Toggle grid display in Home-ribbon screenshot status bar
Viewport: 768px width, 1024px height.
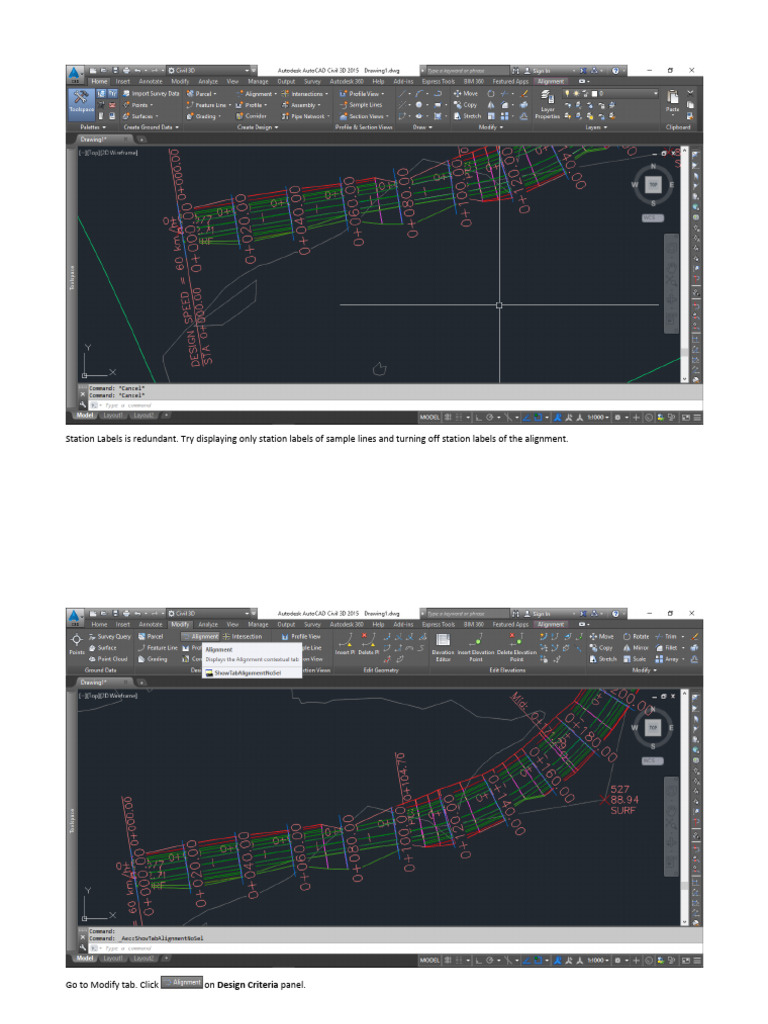(448, 417)
